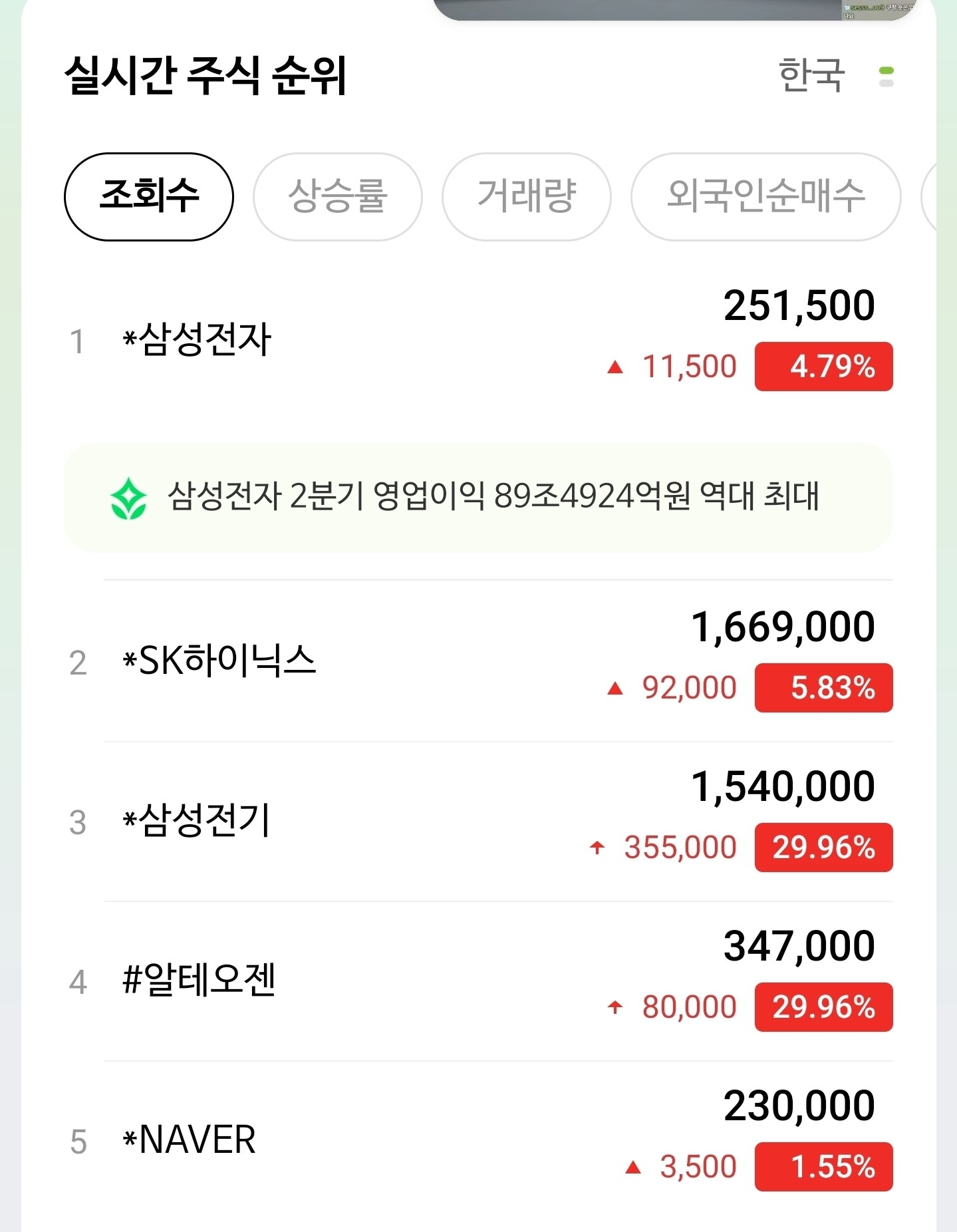Switch to the 거래량 ranking tab
Image resolution: width=957 pixels, height=1232 pixels.
527,196
